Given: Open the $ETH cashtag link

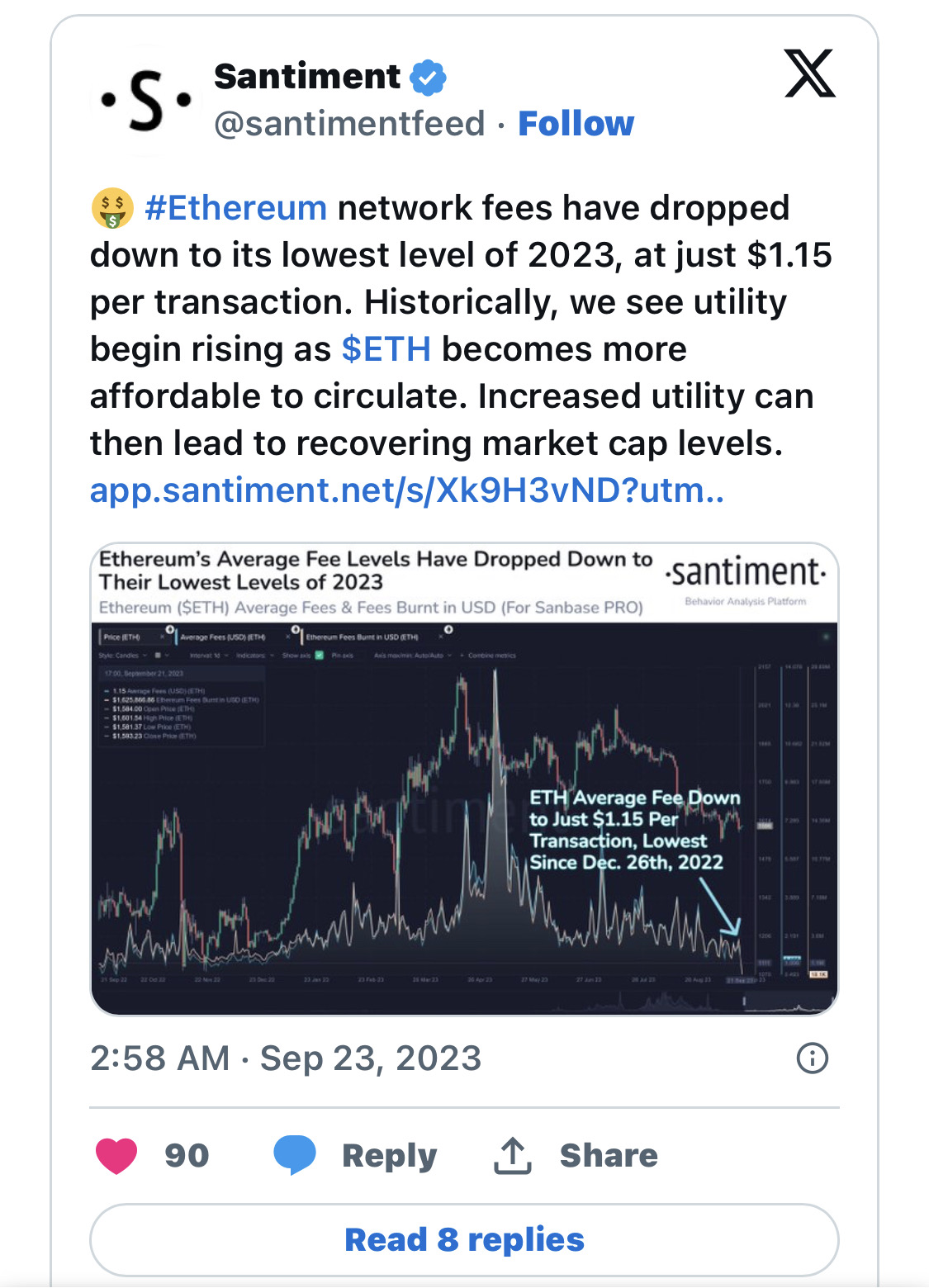Looking at the screenshot, I should click(386, 349).
